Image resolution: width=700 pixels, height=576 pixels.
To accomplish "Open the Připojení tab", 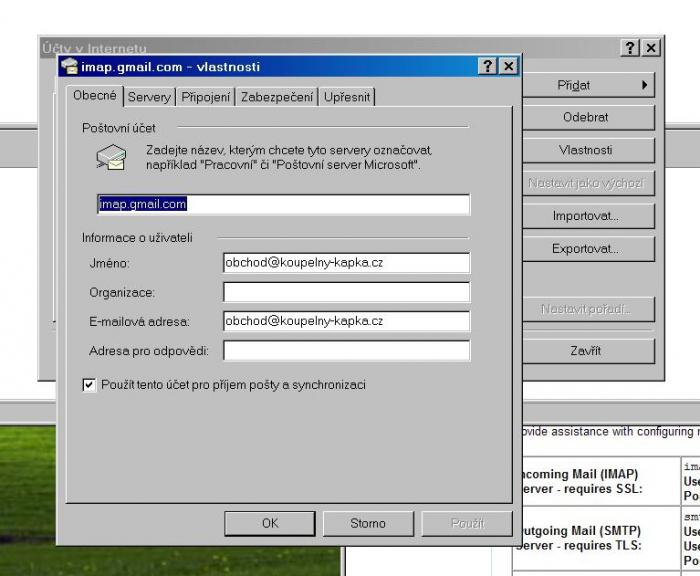I will pyautogui.click(x=206, y=97).
